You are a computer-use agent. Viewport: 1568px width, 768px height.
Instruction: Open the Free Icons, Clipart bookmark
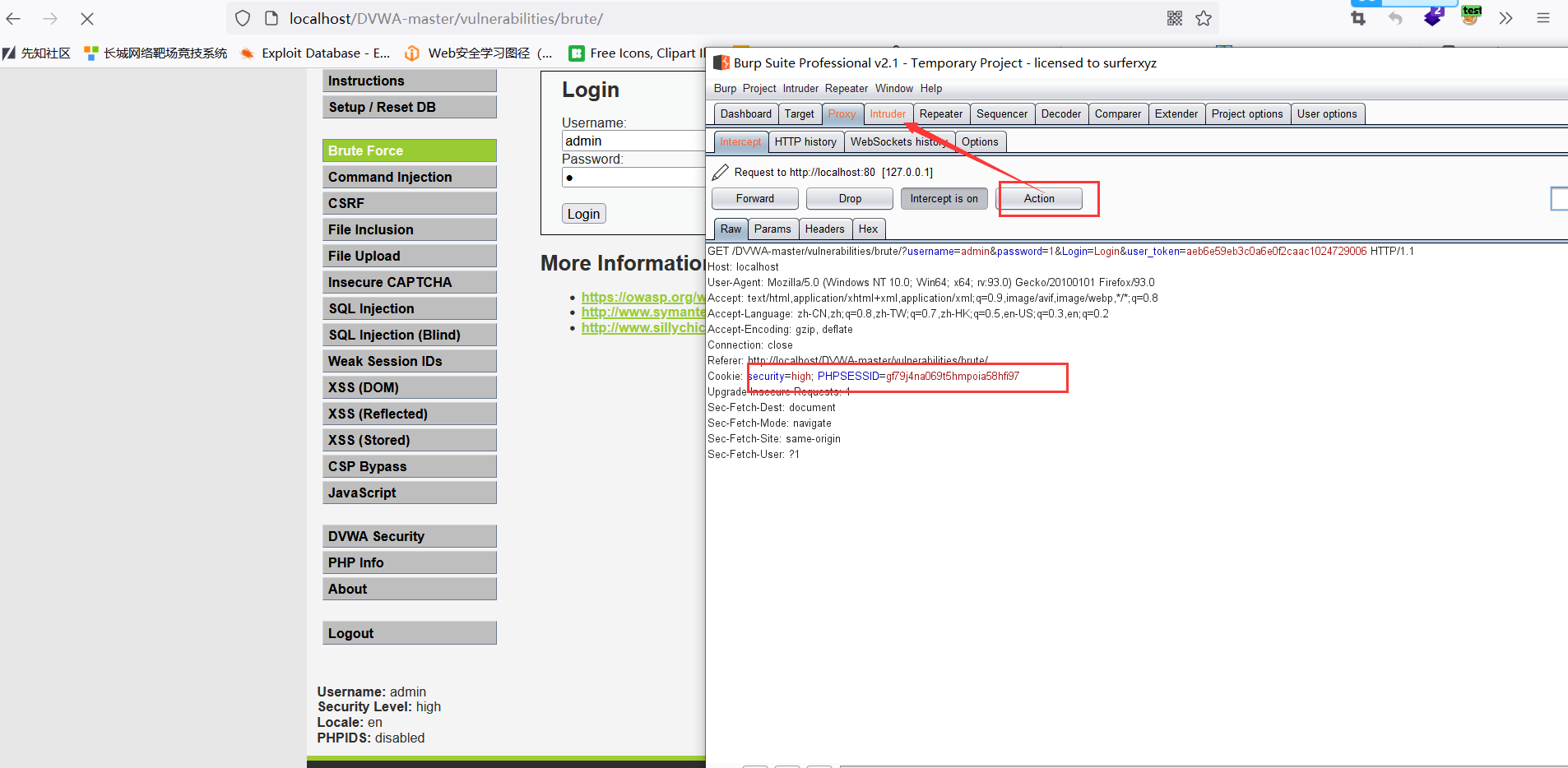click(x=638, y=53)
